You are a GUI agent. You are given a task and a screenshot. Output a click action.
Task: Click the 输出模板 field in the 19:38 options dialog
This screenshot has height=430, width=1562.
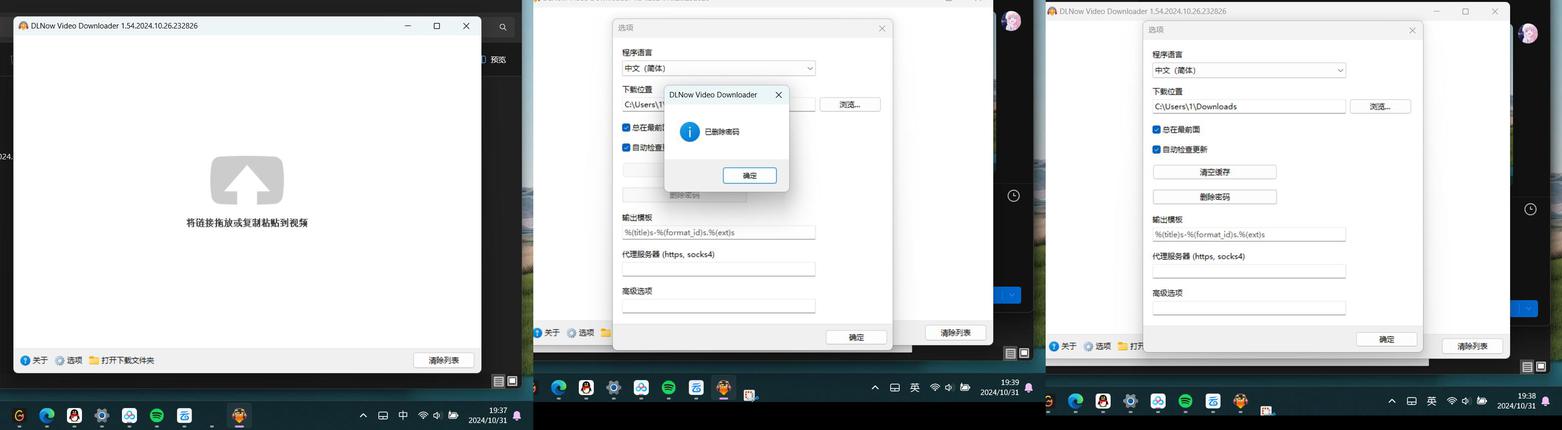[1248, 234]
